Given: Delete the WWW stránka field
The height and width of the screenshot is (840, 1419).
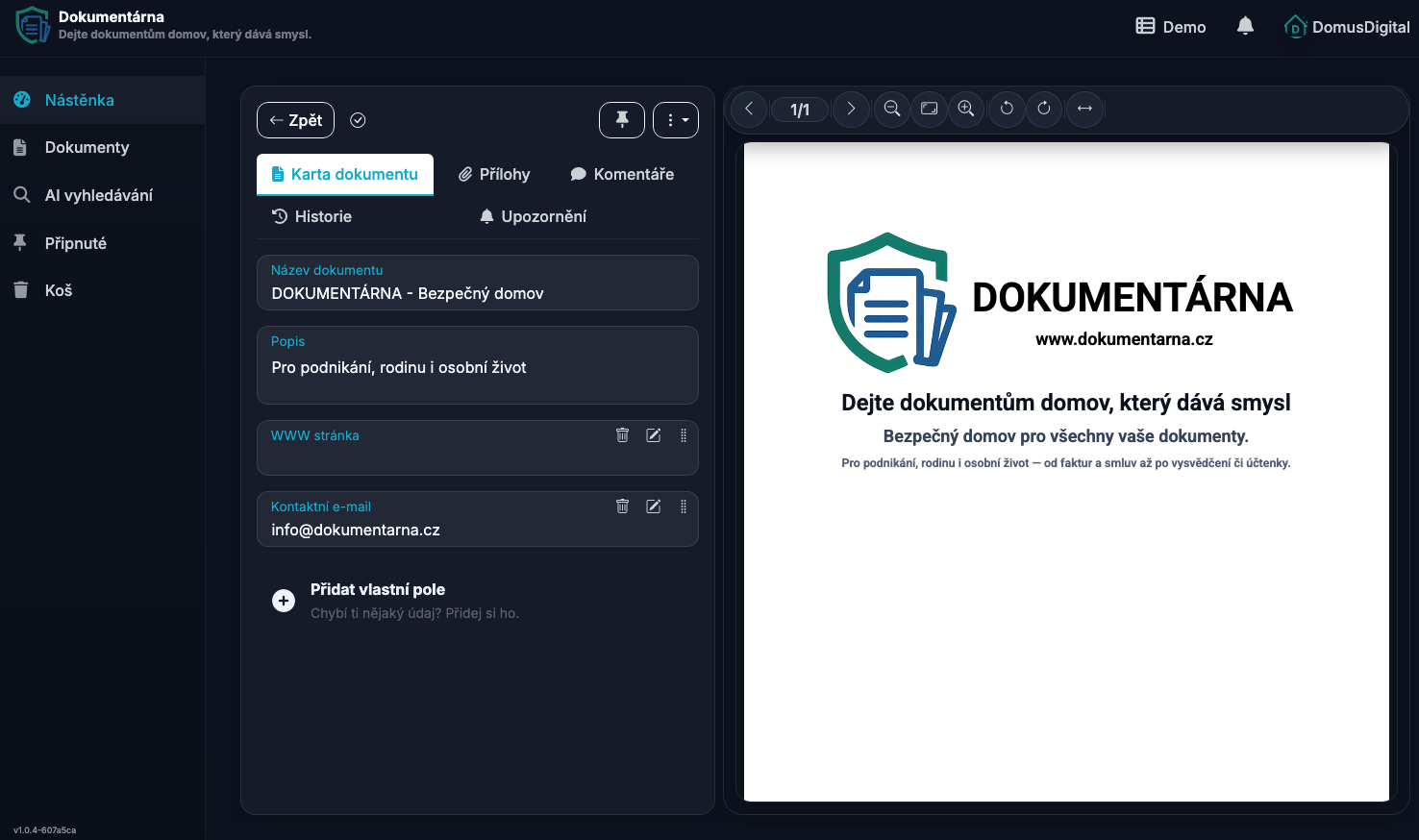Looking at the screenshot, I should [622, 435].
